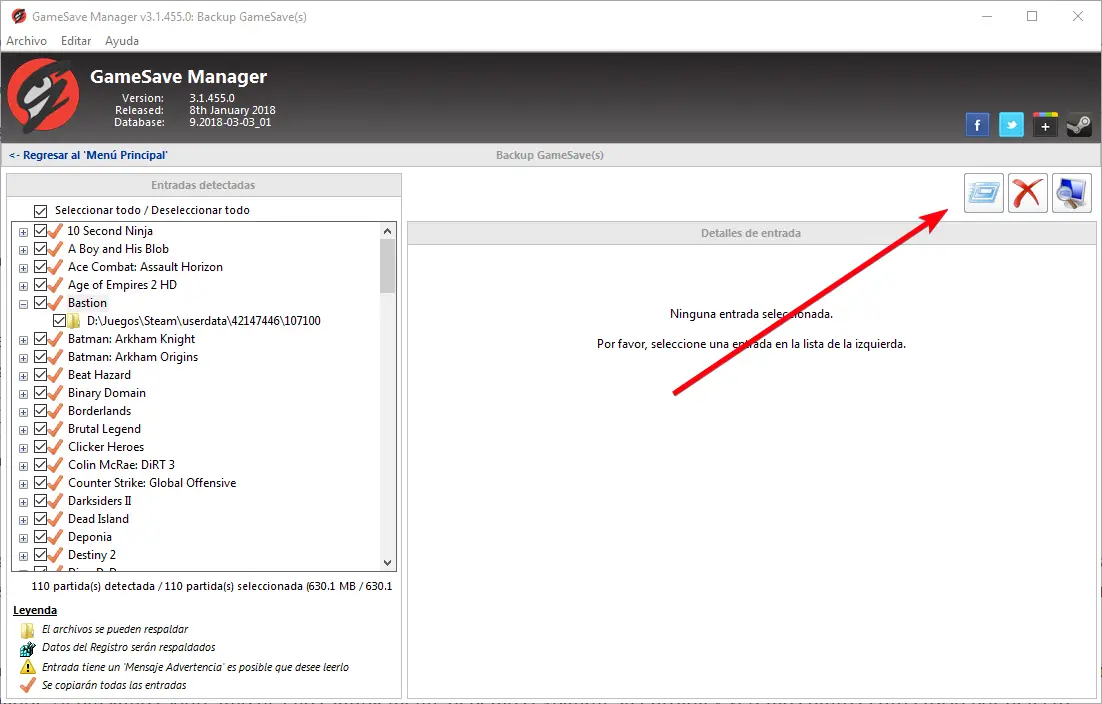This screenshot has height=704, width=1102.
Task: Uncheck the Batman: Arkham Knight checkbox
Action: click(40, 339)
